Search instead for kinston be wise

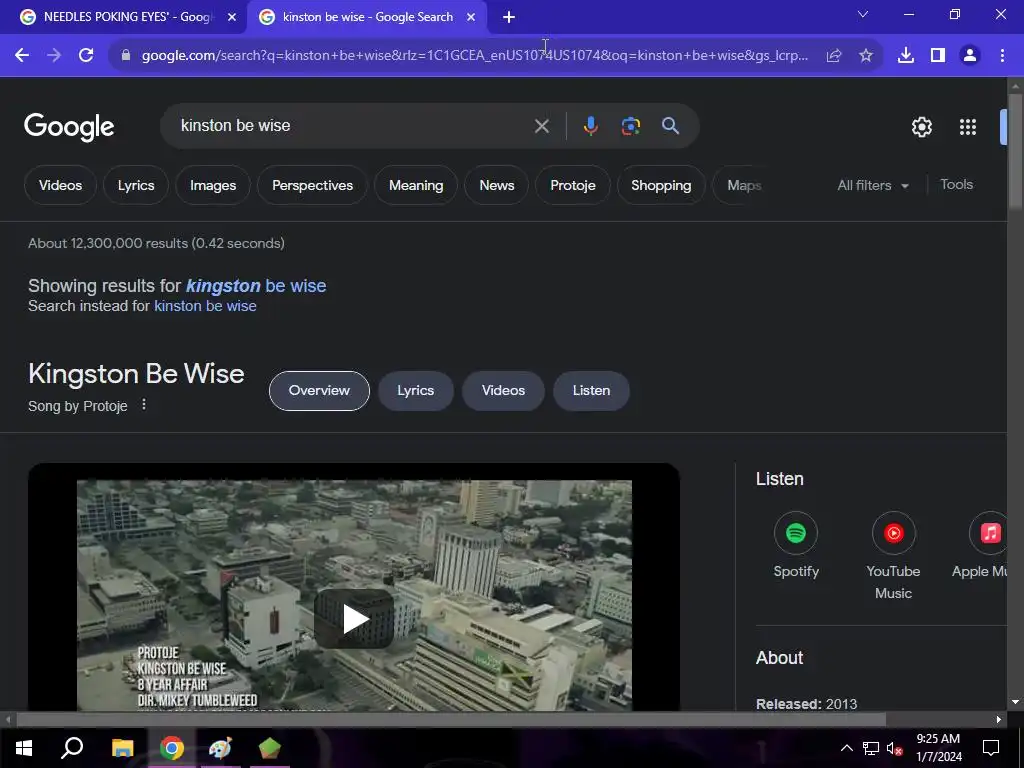205,306
